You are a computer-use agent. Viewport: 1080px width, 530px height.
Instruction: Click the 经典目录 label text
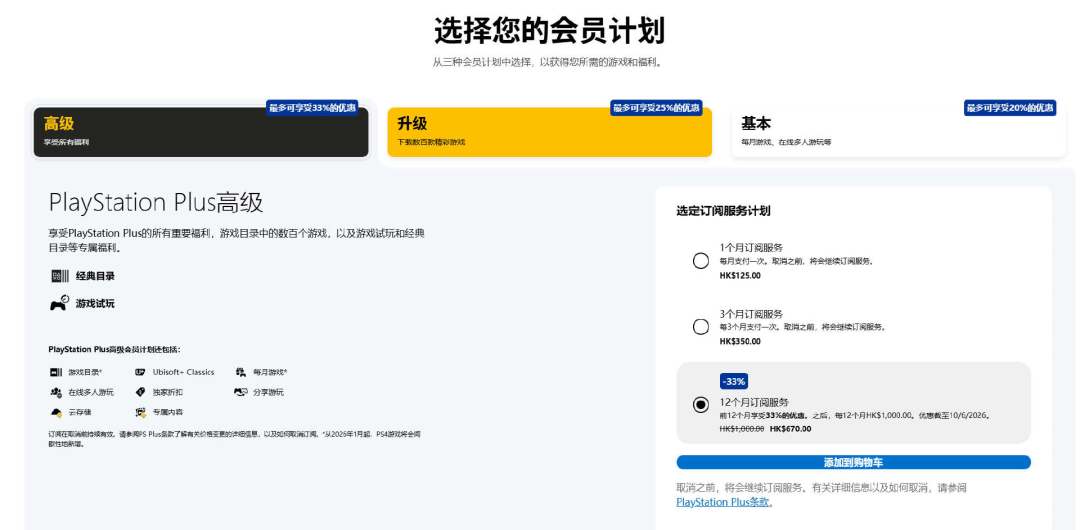pyautogui.click(x=95, y=276)
